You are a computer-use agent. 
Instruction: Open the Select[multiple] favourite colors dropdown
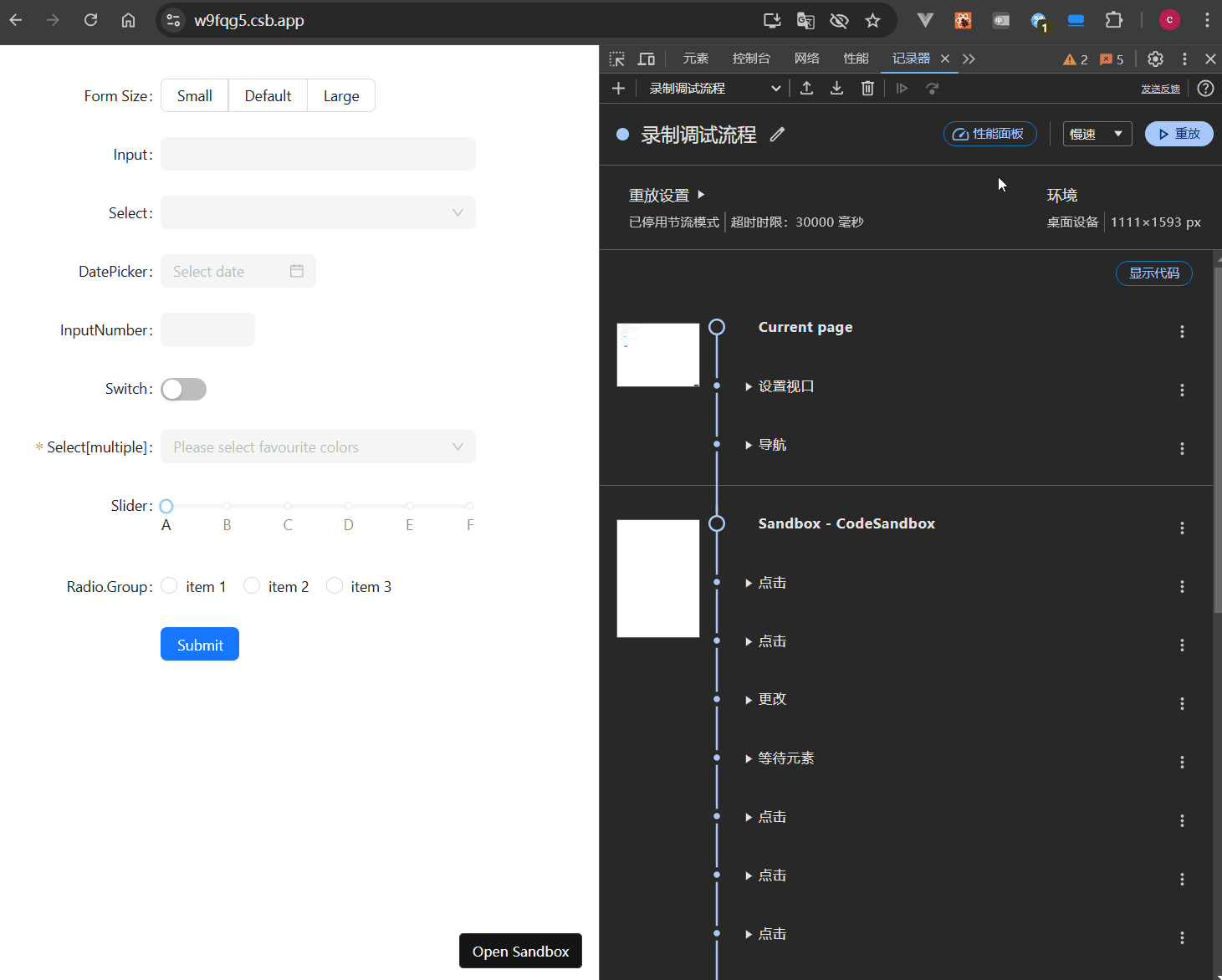pyautogui.click(x=318, y=447)
